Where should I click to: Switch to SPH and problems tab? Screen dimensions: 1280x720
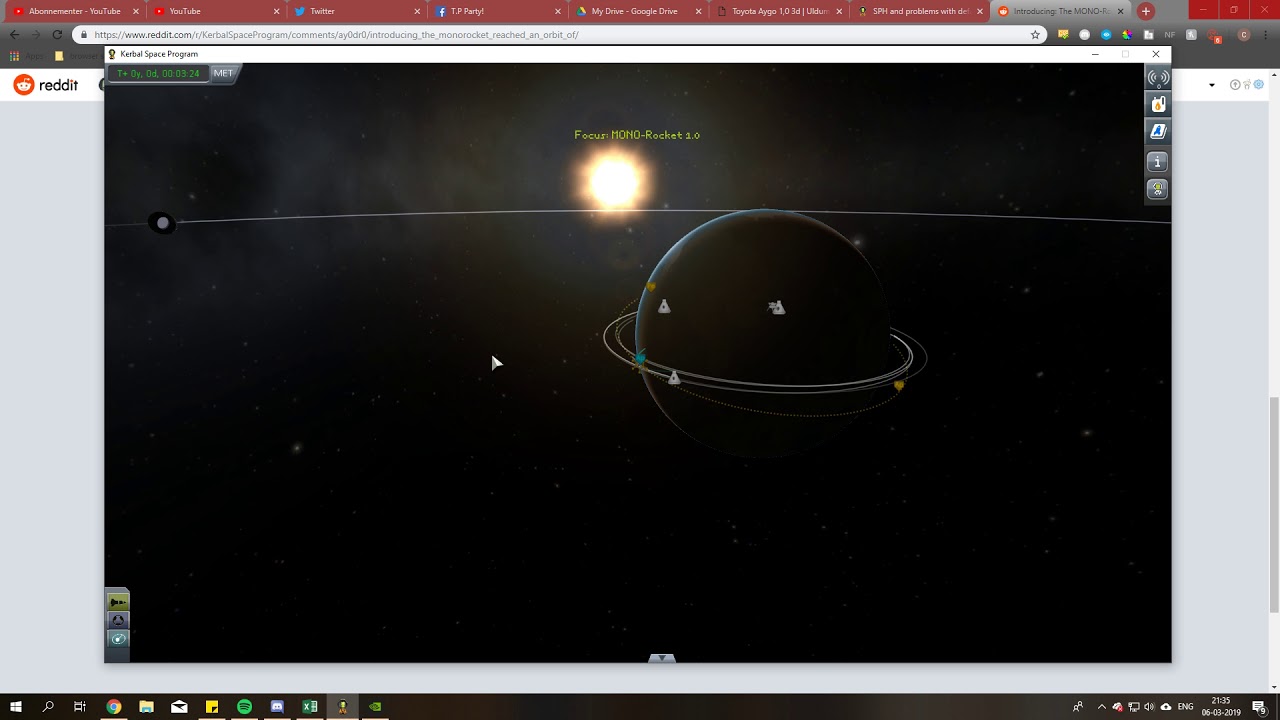click(922, 11)
